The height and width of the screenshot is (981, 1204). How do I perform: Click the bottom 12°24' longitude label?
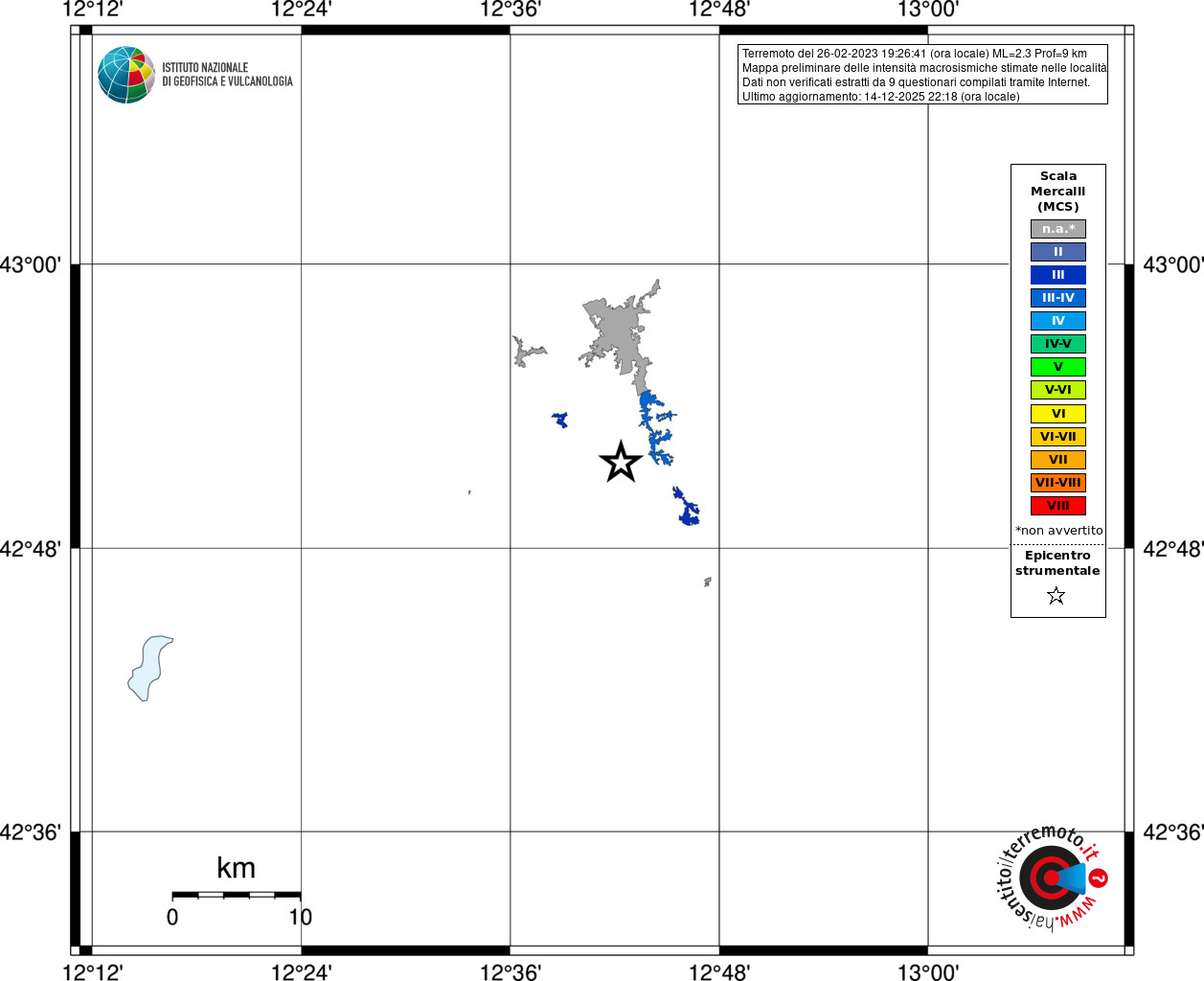click(x=302, y=972)
